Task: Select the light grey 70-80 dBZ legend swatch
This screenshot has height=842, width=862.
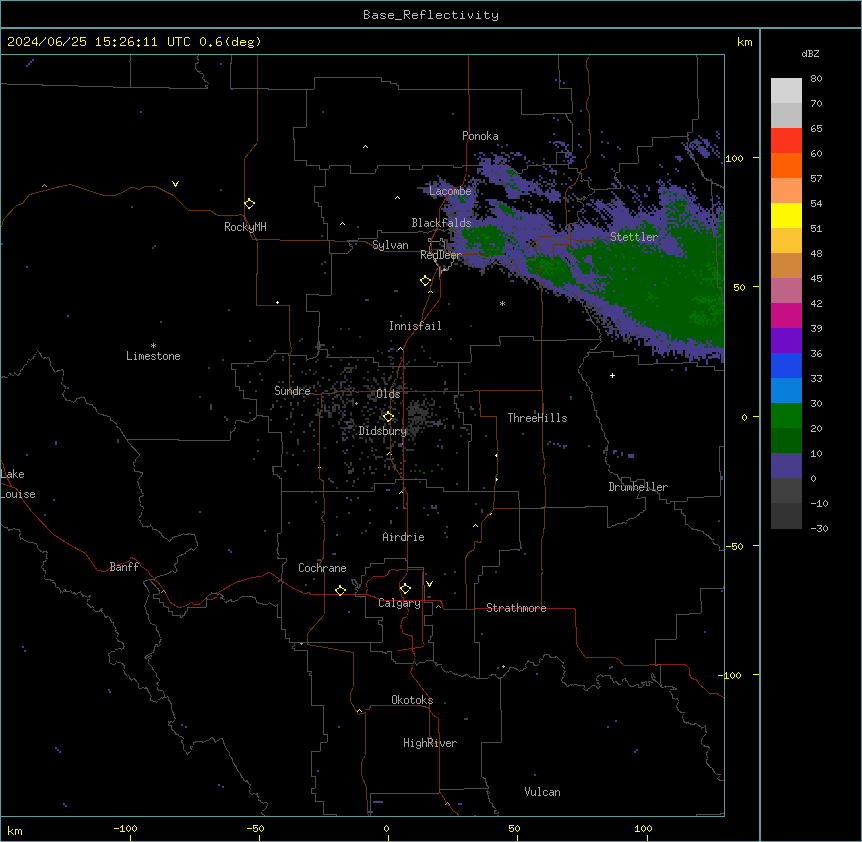Action: [786, 90]
